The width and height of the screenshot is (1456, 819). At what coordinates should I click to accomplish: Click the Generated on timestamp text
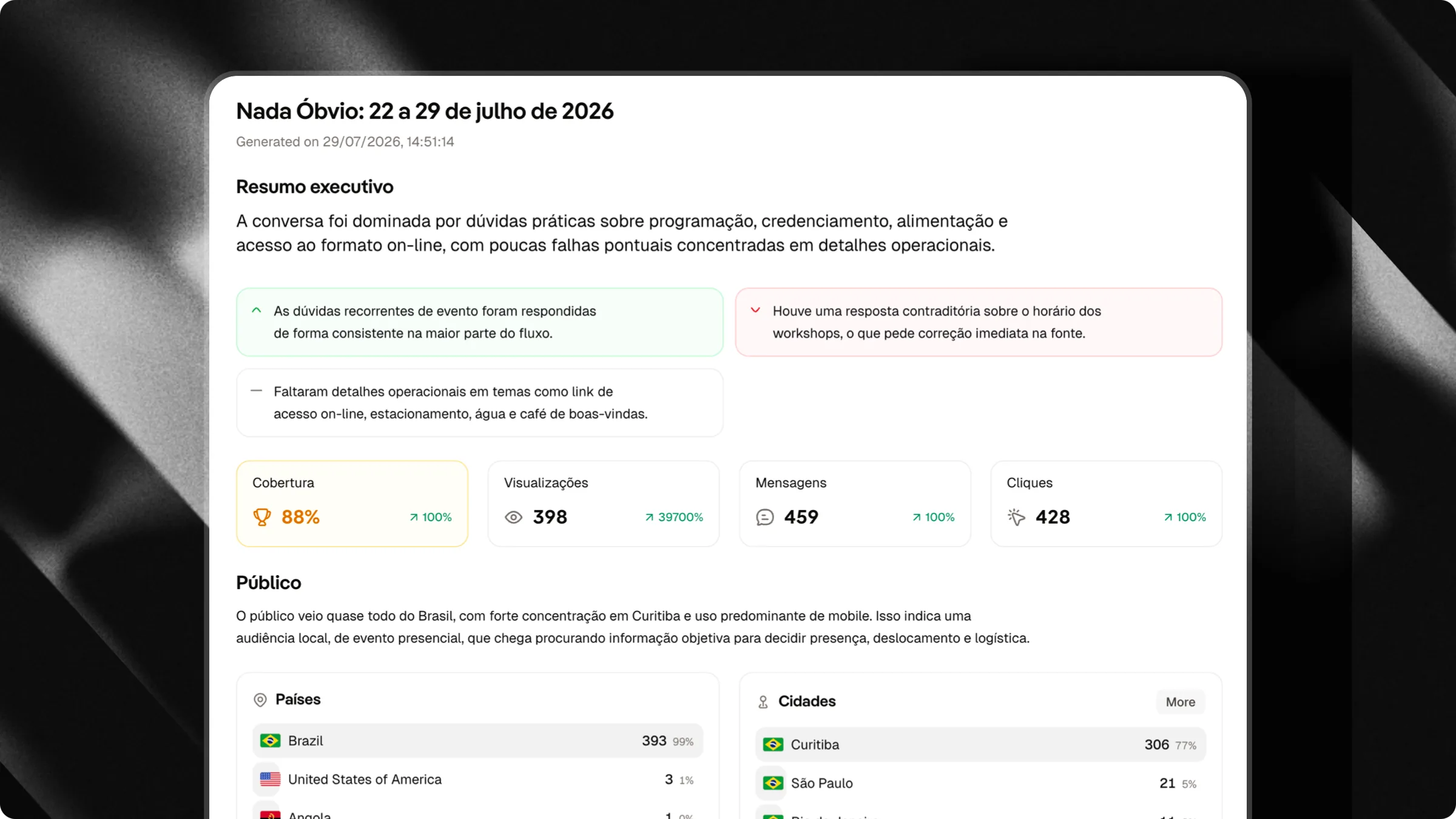pyautogui.click(x=345, y=142)
